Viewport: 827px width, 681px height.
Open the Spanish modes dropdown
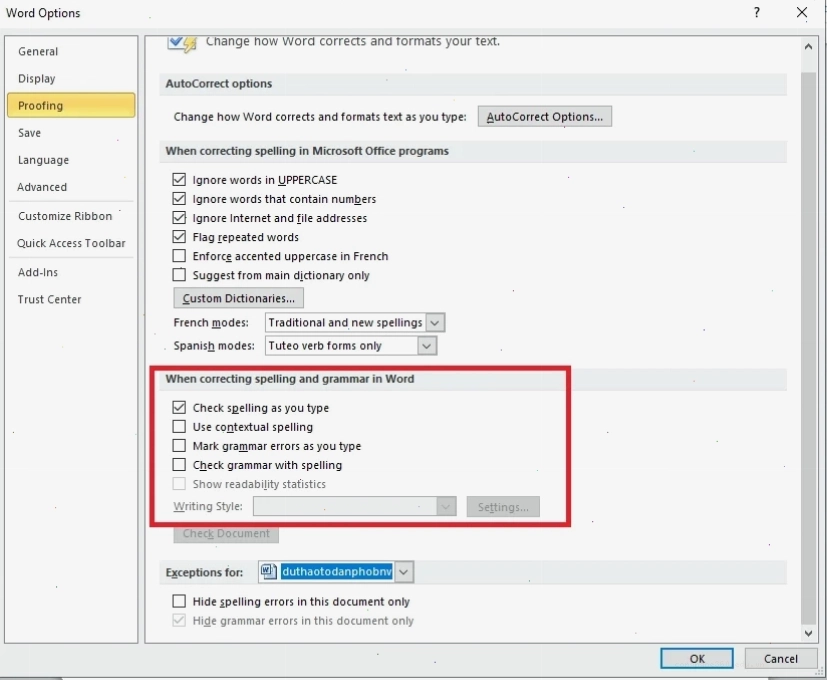(x=427, y=346)
